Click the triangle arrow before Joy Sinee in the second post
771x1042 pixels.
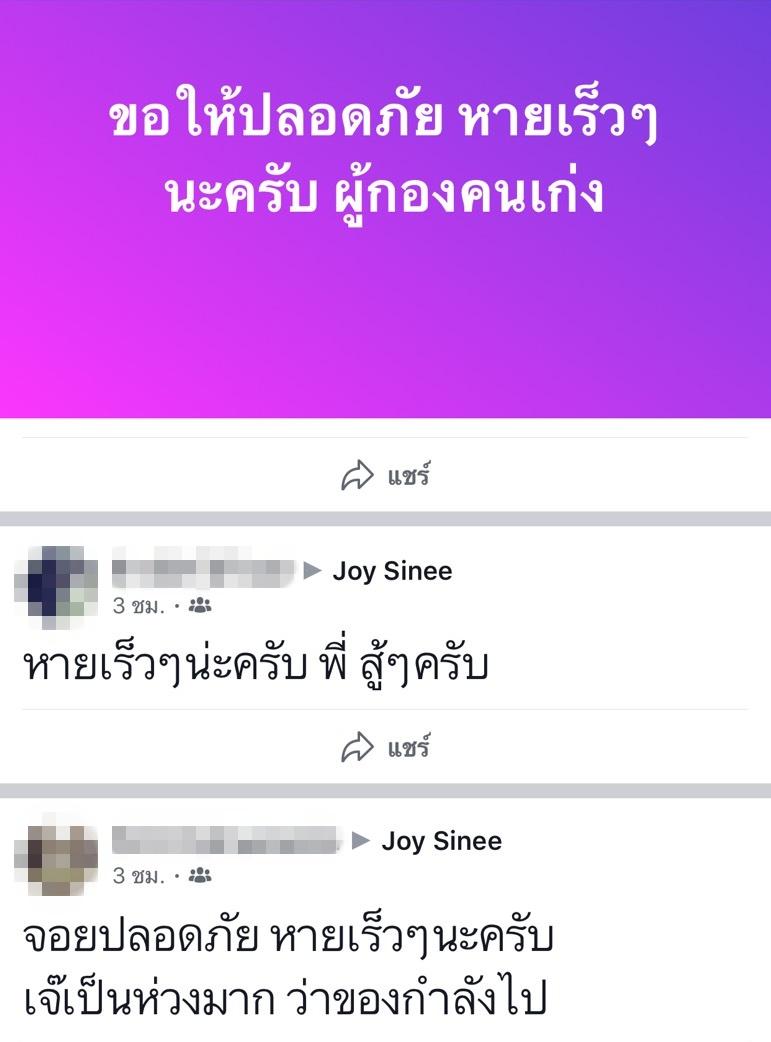(361, 840)
